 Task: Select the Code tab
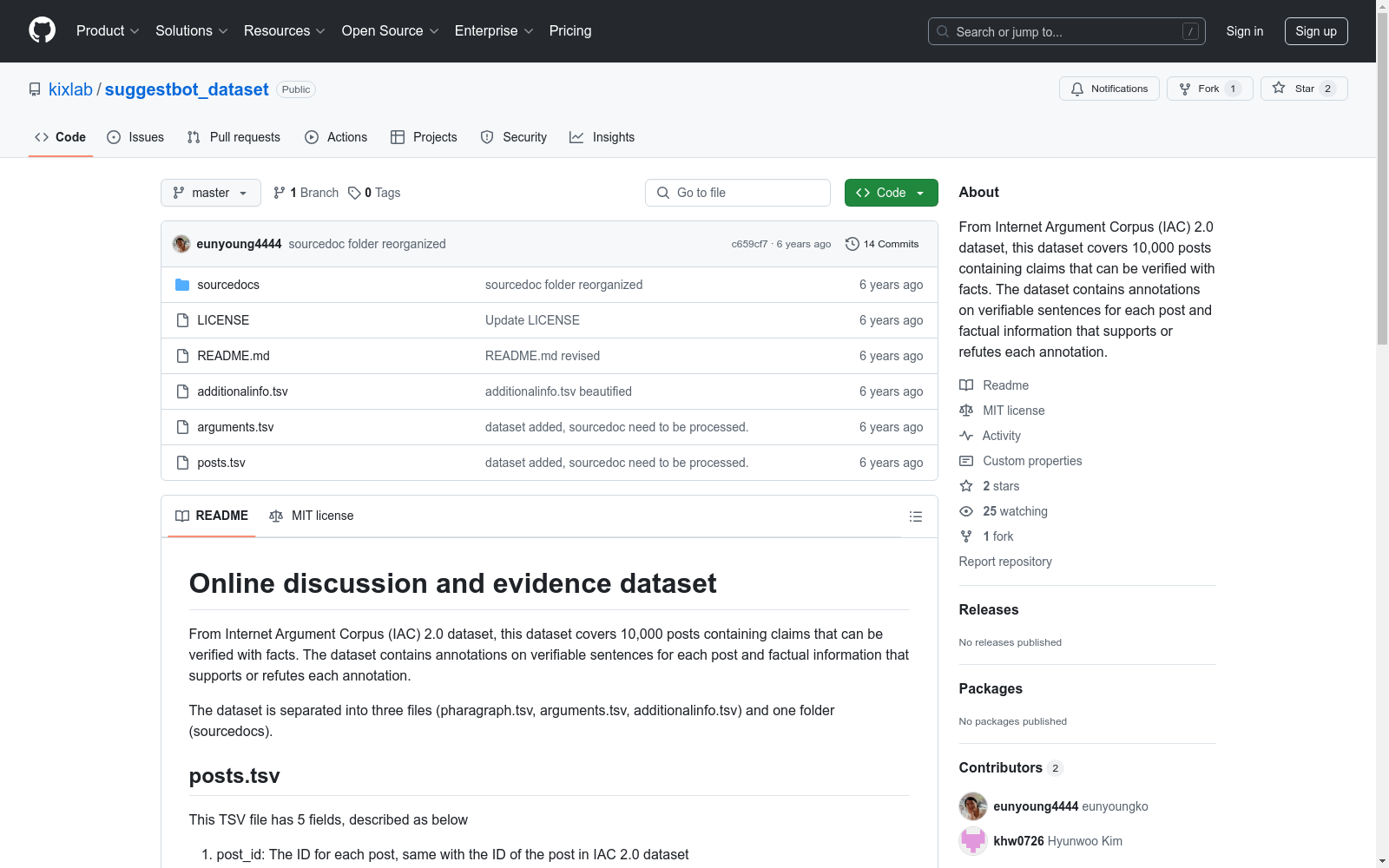[61, 137]
